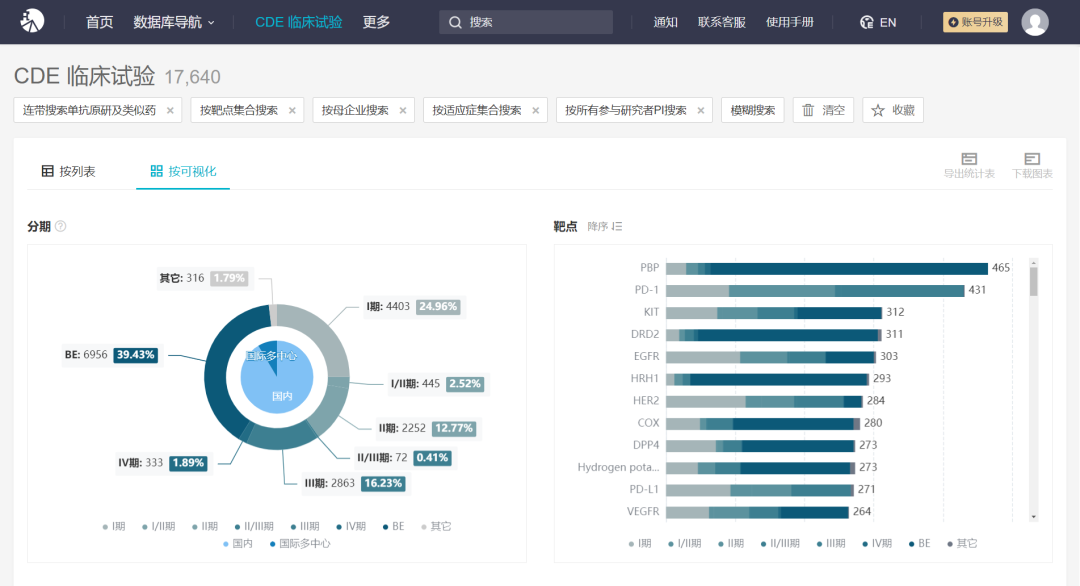Remove the 按适应症集合搜索 filter
1080x586 pixels.
tap(535, 110)
